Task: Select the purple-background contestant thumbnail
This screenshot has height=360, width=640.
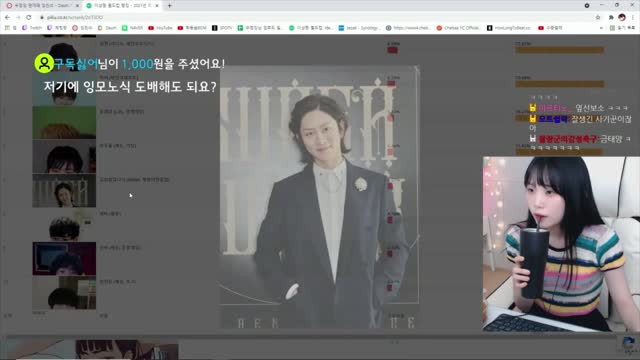Action: (64, 258)
